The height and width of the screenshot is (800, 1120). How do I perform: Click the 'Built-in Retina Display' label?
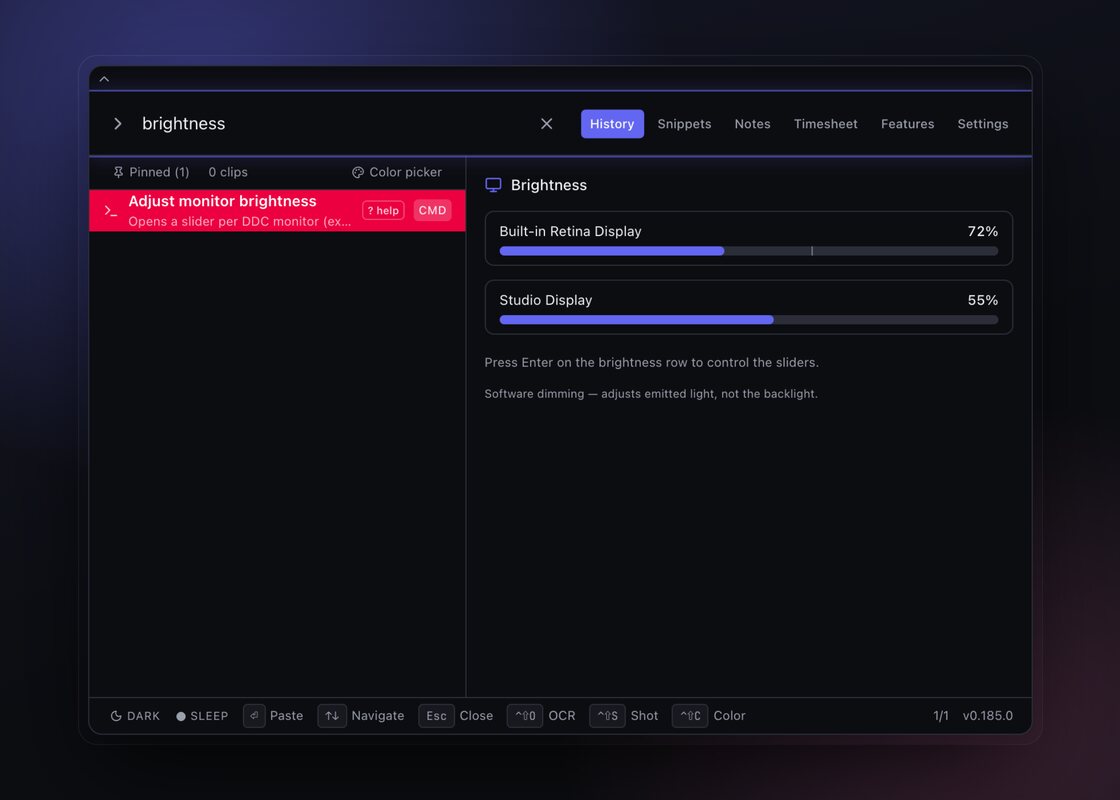pyautogui.click(x=570, y=231)
